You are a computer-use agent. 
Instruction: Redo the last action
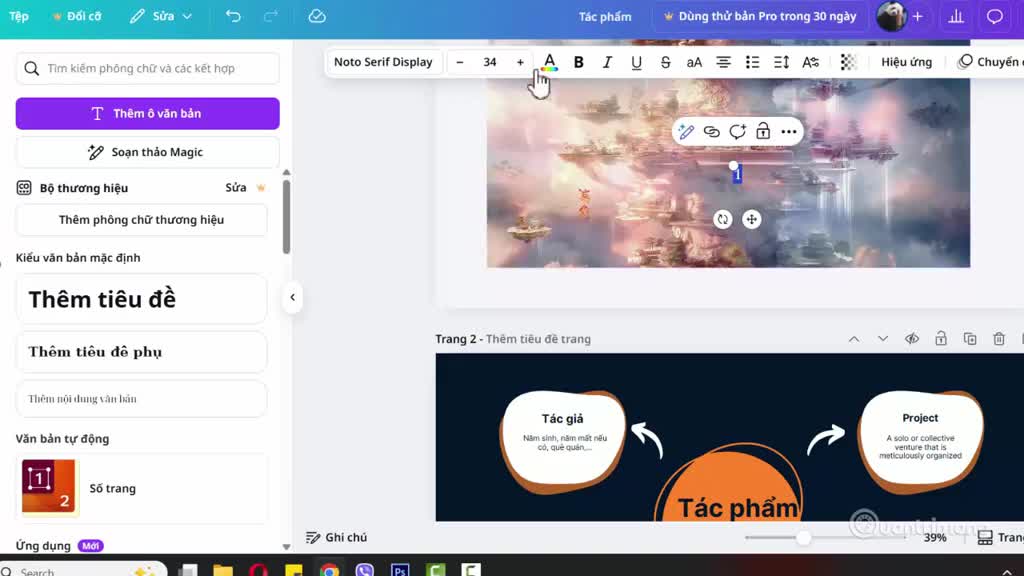point(270,16)
